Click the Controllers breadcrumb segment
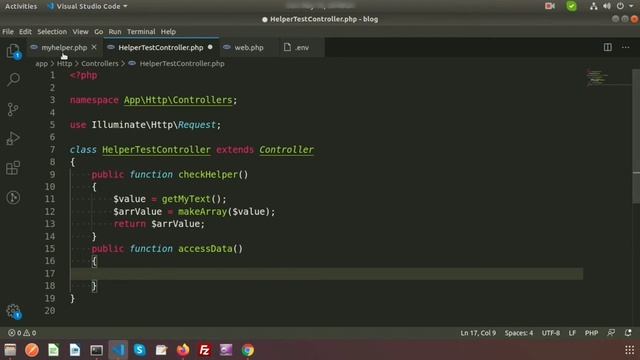Image resolution: width=640 pixels, height=360 pixels. point(100,64)
